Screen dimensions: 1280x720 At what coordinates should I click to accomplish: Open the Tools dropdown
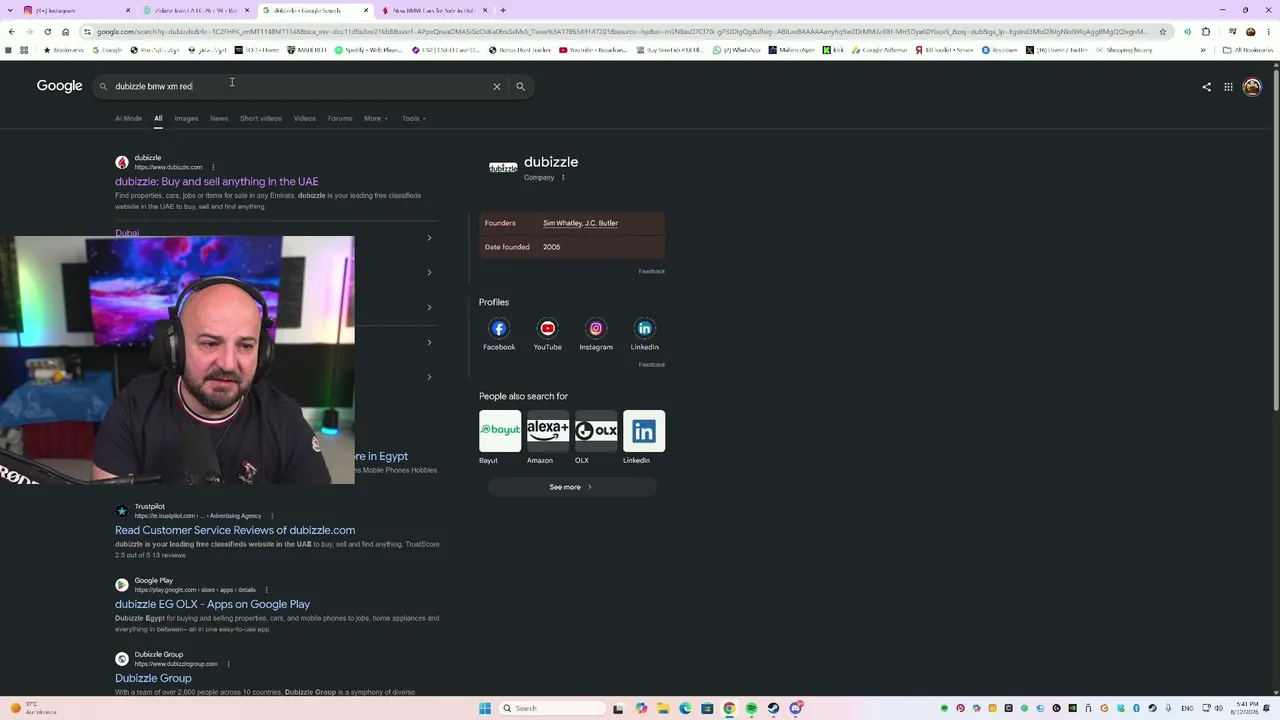tap(414, 118)
